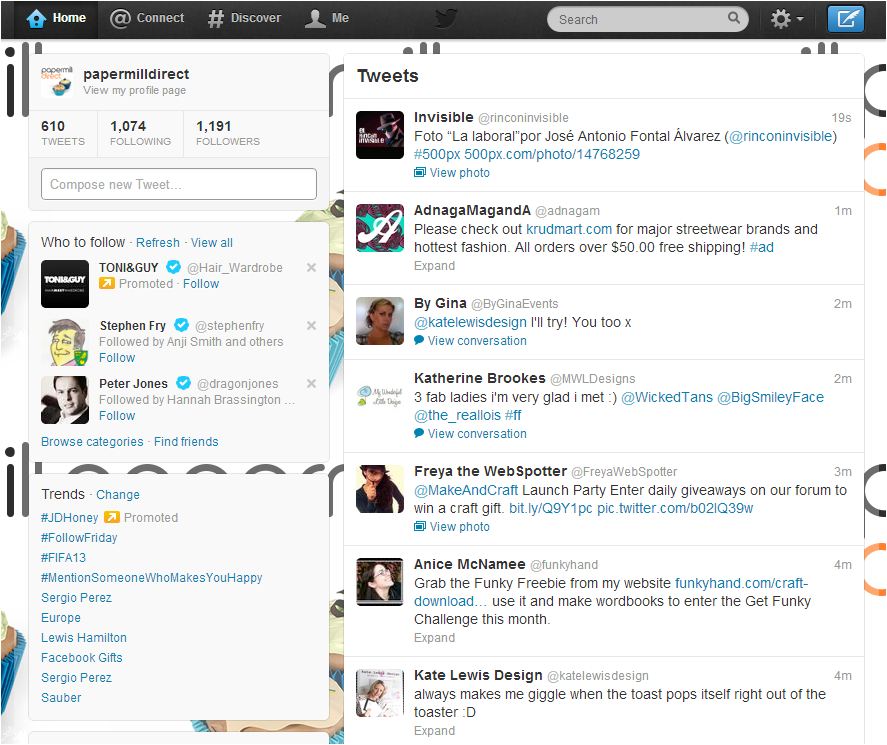
Task: Click the Me person icon
Action: pos(315,19)
